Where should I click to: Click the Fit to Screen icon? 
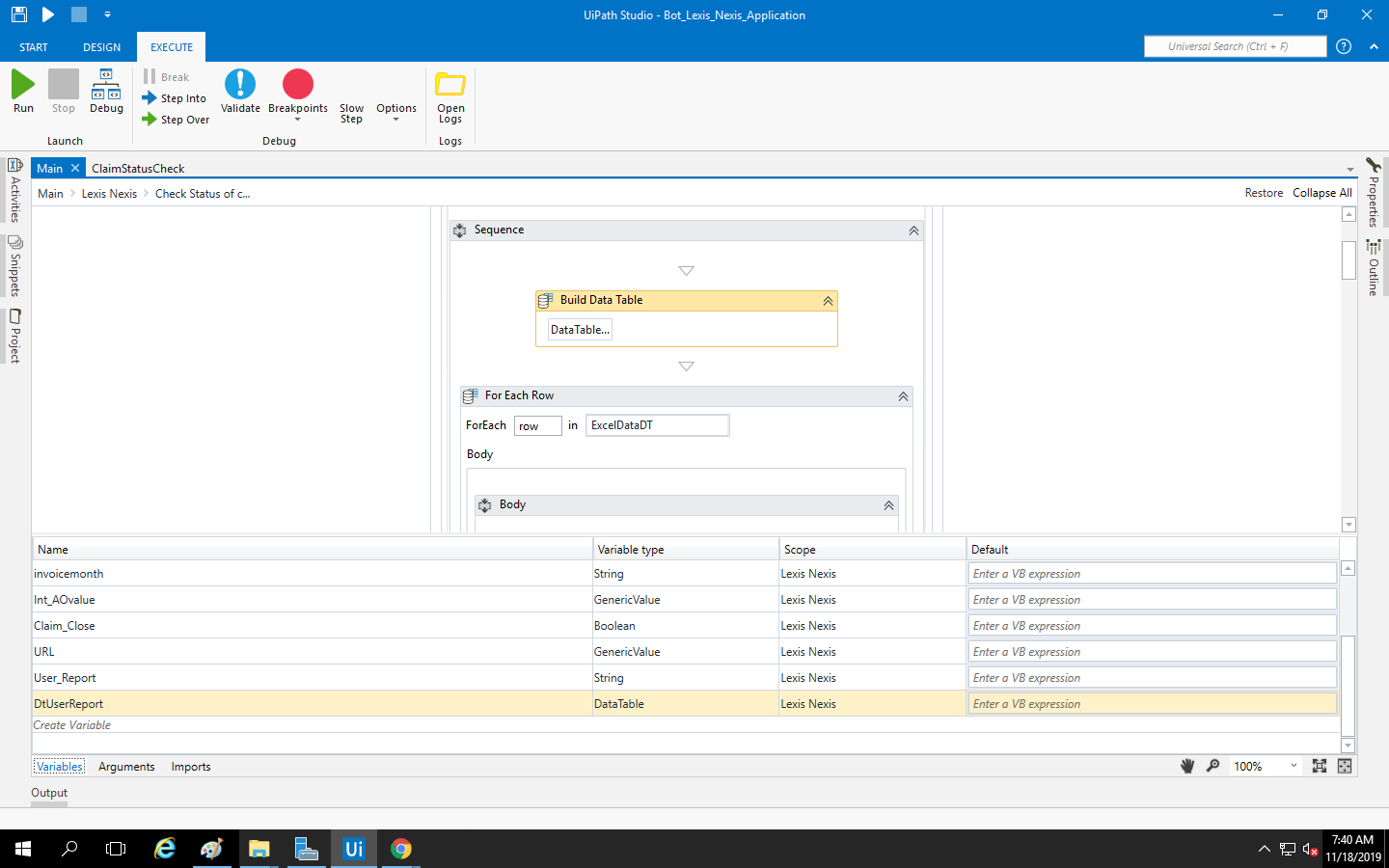coord(1320,766)
